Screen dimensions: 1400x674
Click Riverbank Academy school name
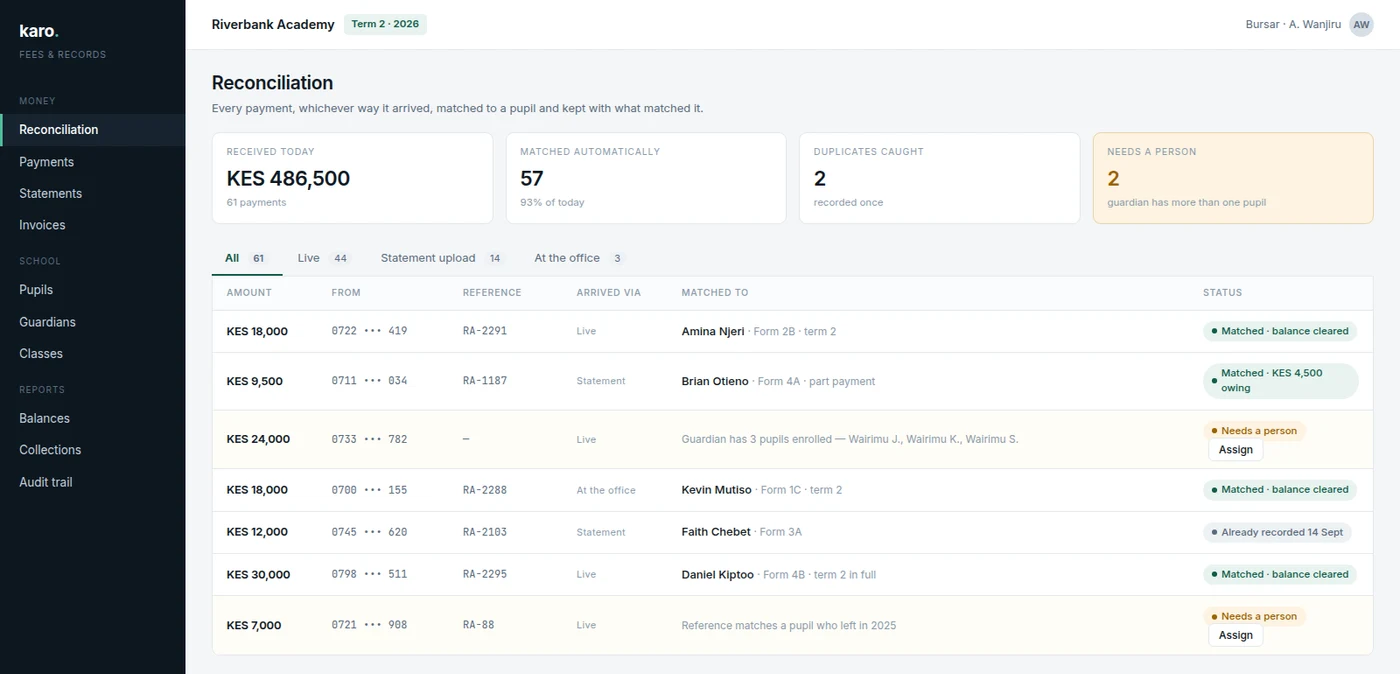pyautogui.click(x=273, y=24)
